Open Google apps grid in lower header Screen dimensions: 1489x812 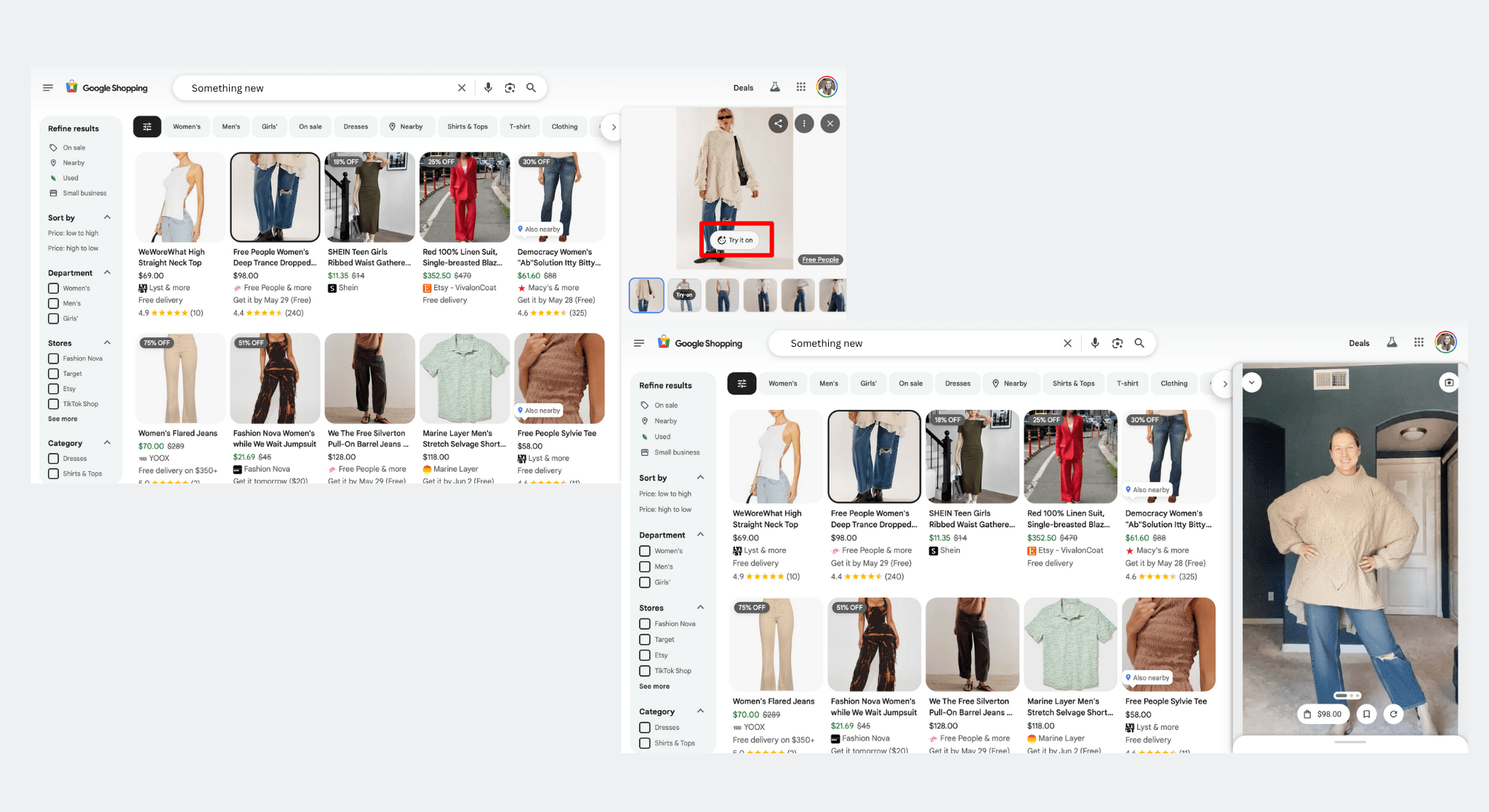coord(1418,342)
